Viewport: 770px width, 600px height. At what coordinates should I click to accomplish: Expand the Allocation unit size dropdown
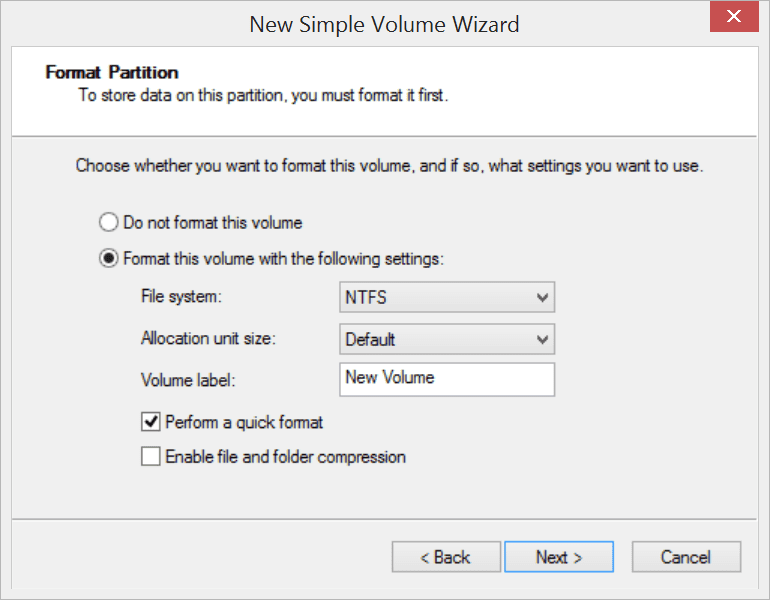447,339
